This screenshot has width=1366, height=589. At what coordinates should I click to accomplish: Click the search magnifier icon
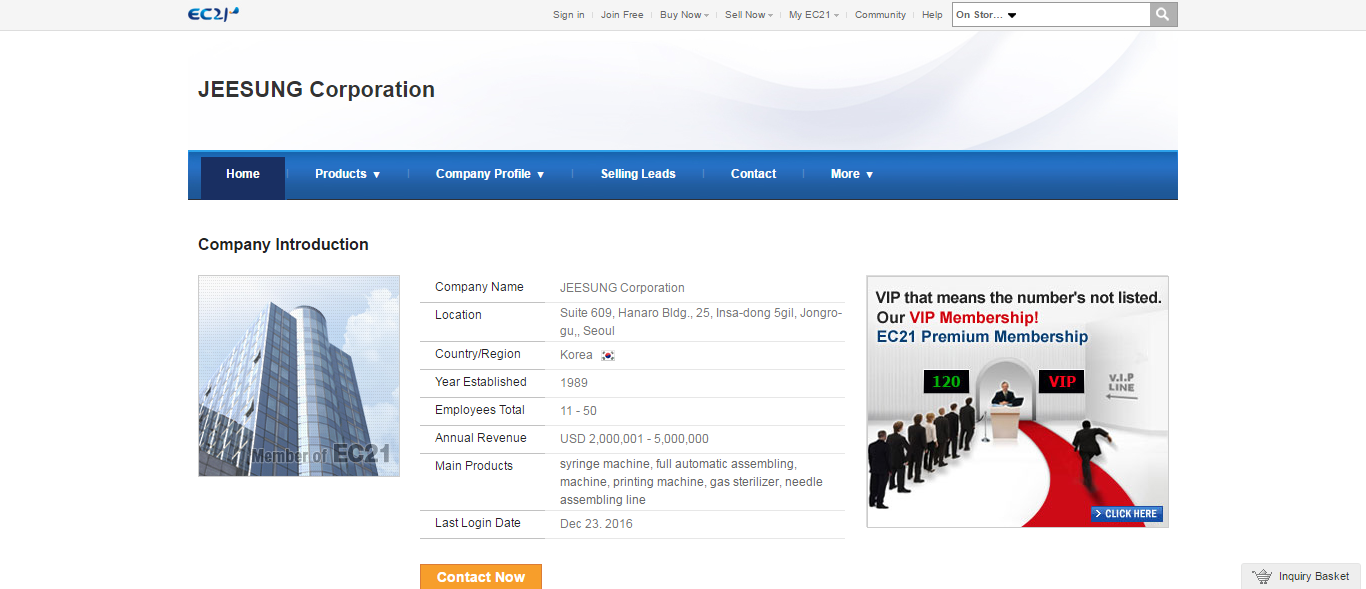pyautogui.click(x=1163, y=15)
